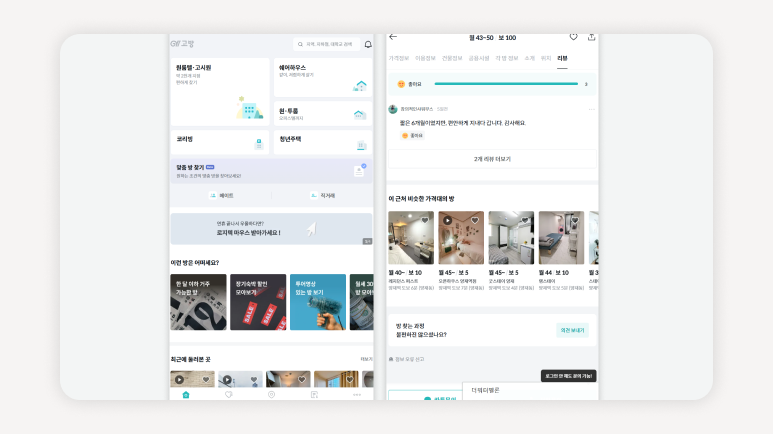Play the second recently viewed room video

pos(227,380)
